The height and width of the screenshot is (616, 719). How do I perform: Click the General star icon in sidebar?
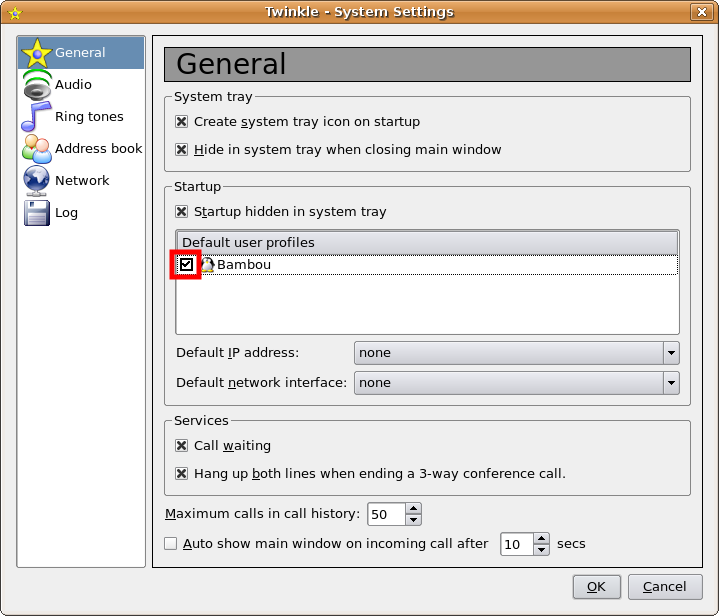36,53
